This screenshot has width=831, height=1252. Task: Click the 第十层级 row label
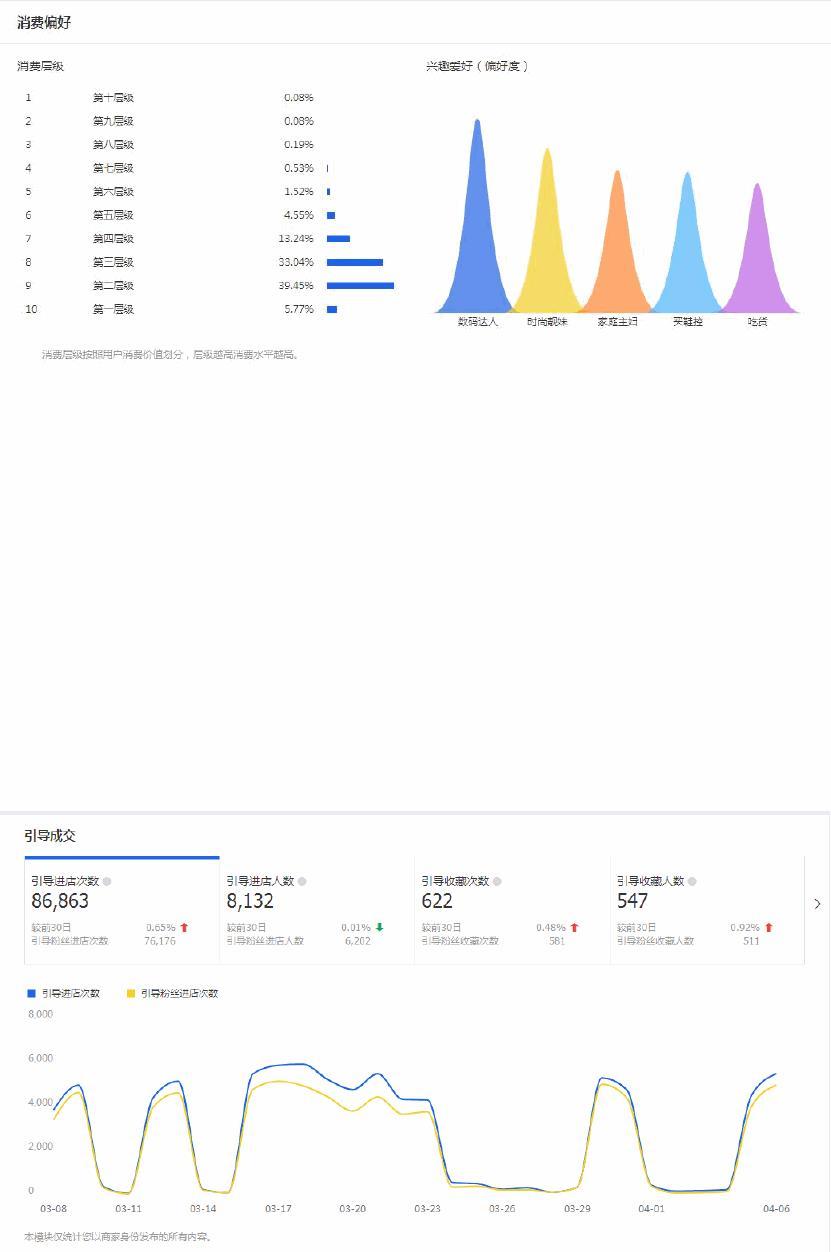(x=113, y=98)
